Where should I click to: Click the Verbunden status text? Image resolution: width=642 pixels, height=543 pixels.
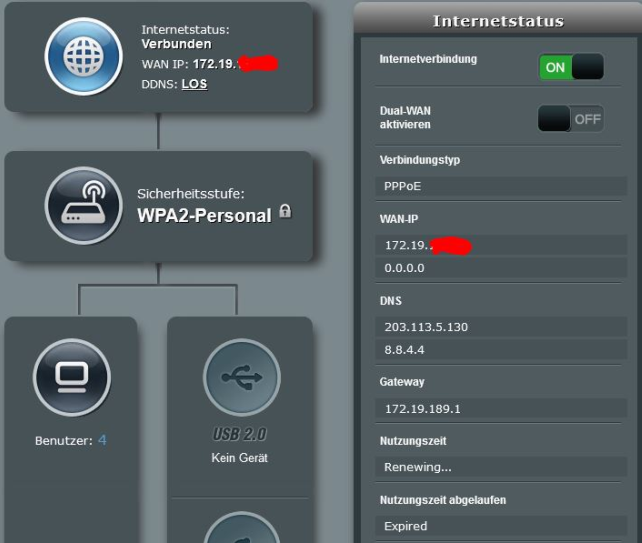(176, 44)
